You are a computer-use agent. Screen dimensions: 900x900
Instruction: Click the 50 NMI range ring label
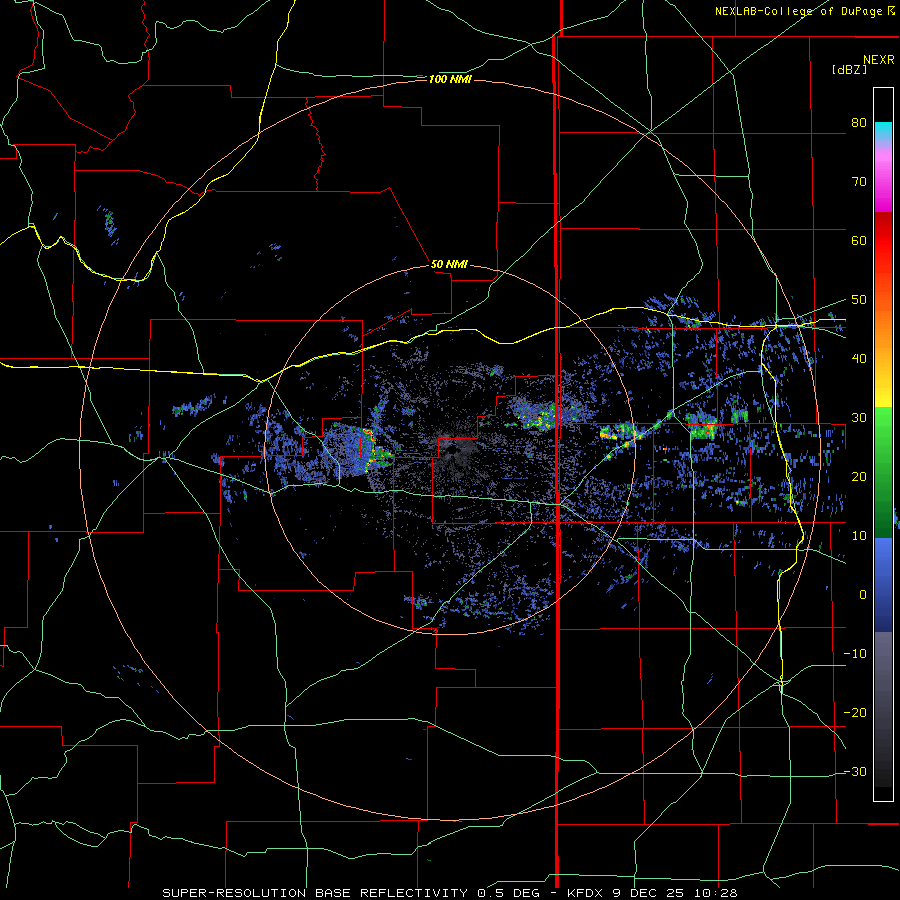[449, 265]
